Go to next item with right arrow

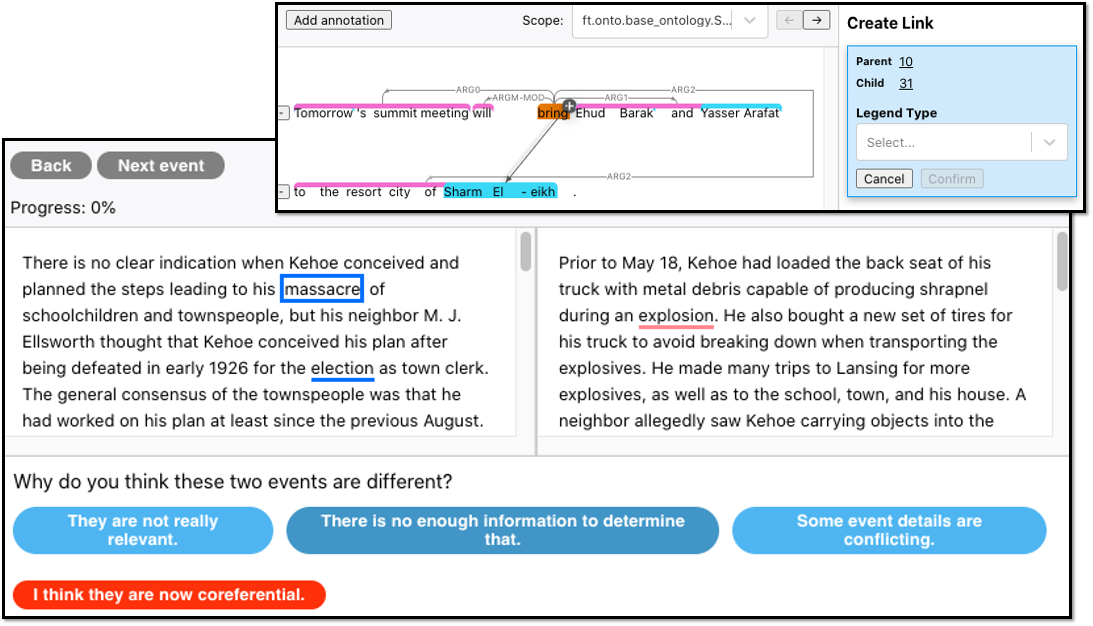(816, 20)
